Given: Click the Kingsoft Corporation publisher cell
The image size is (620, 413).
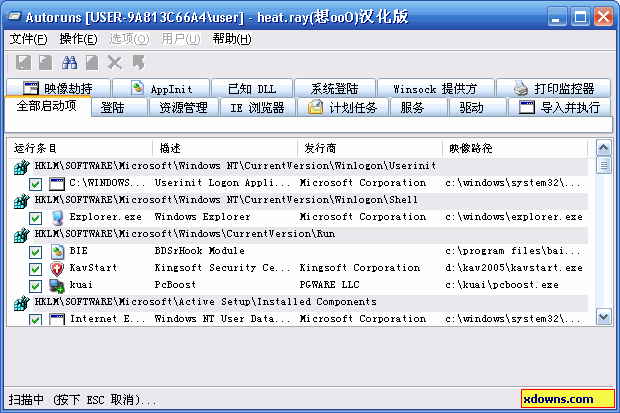Looking at the screenshot, I should tap(360, 268).
